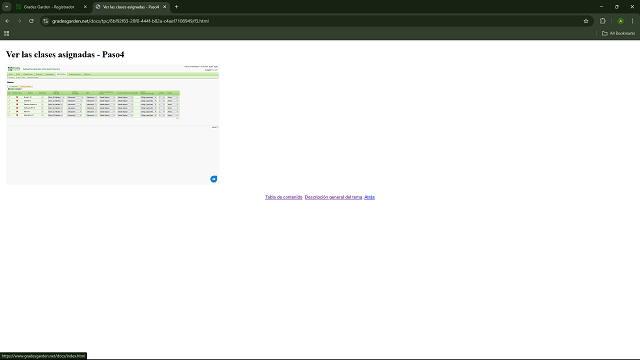Open the Chrome three-dot menu
The image size is (640, 360).
coord(632,21)
